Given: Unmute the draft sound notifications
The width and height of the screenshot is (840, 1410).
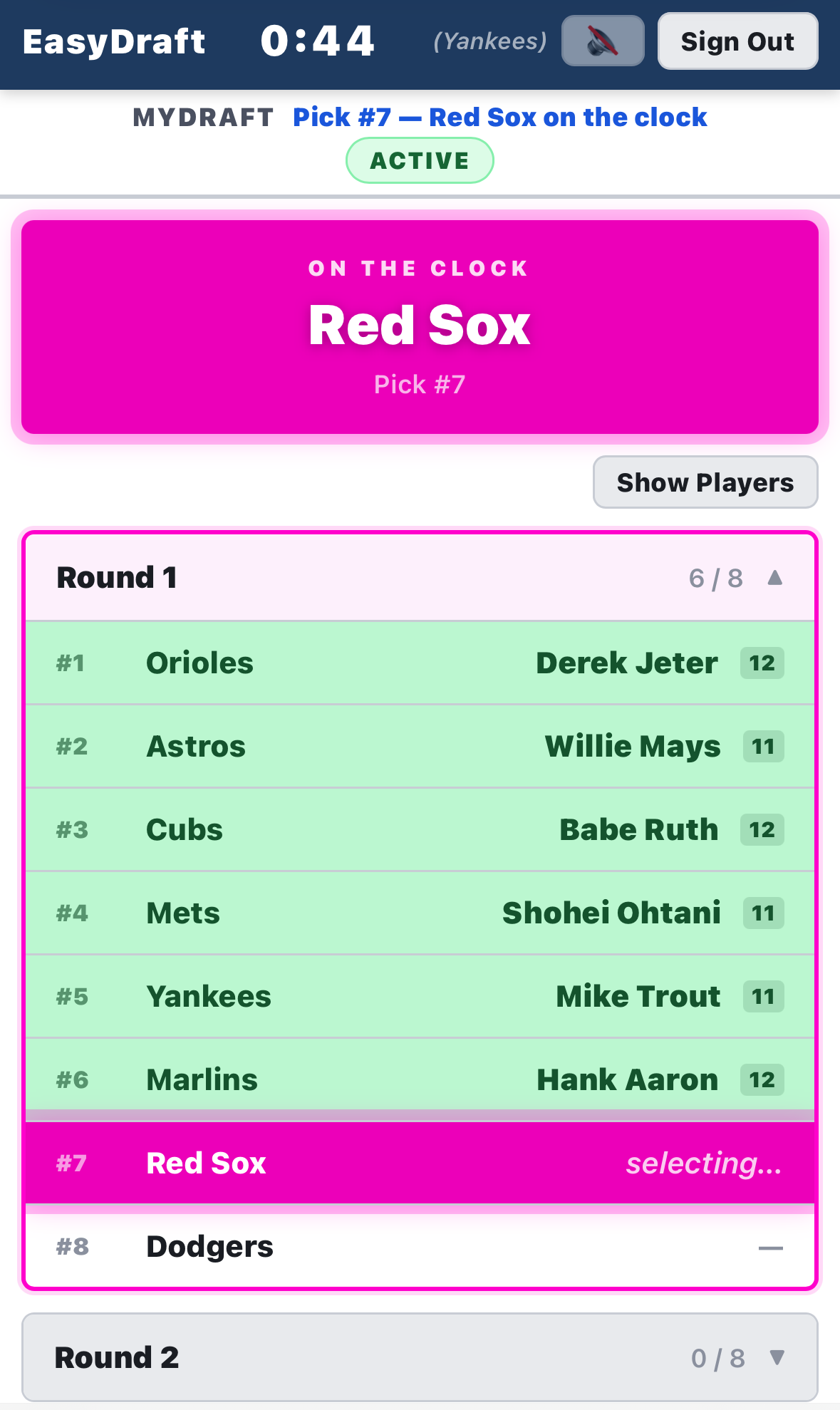Looking at the screenshot, I should click(x=602, y=41).
